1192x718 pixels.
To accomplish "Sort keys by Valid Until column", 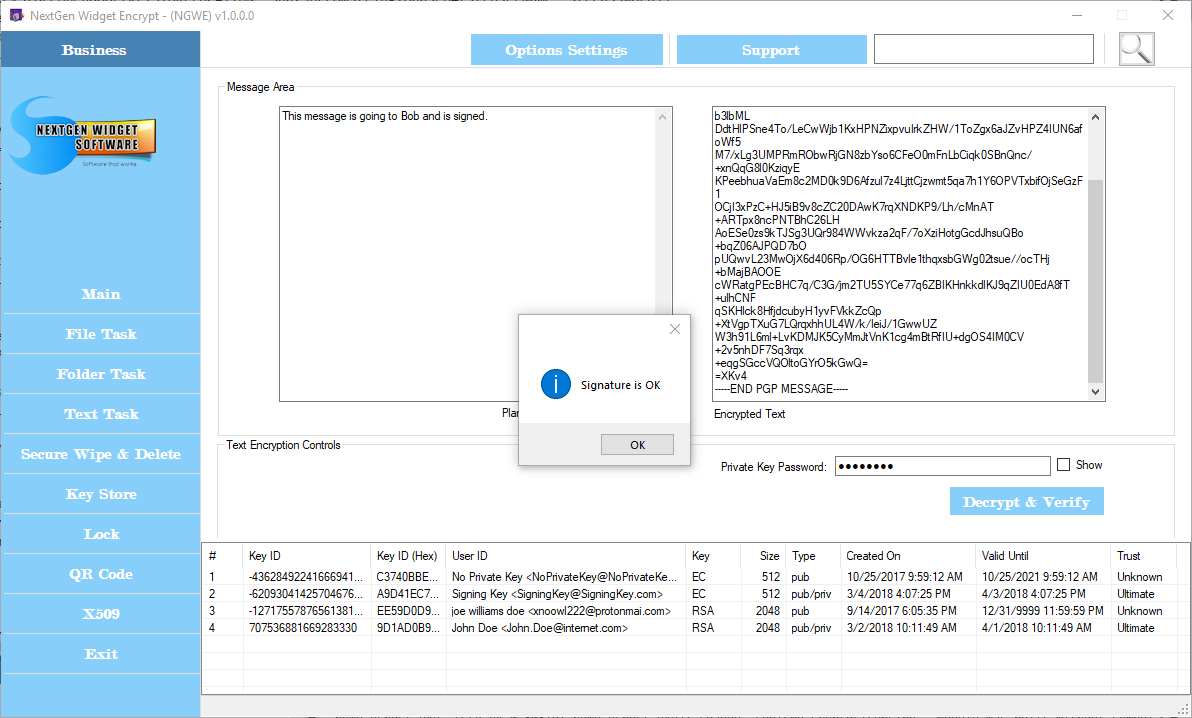I will pyautogui.click(x=1005, y=556).
